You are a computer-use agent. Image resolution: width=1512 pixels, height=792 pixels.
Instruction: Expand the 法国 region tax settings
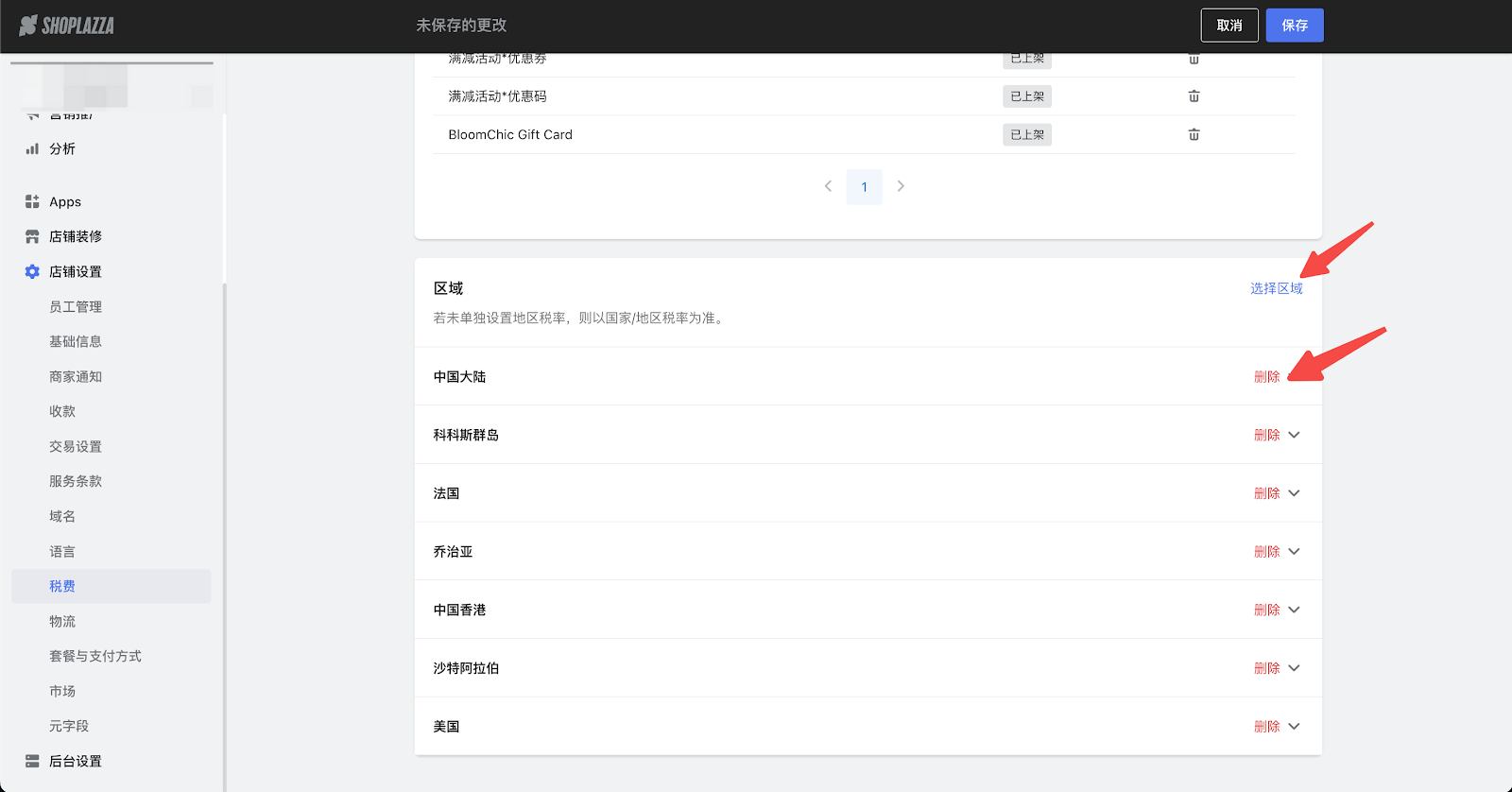point(1295,493)
